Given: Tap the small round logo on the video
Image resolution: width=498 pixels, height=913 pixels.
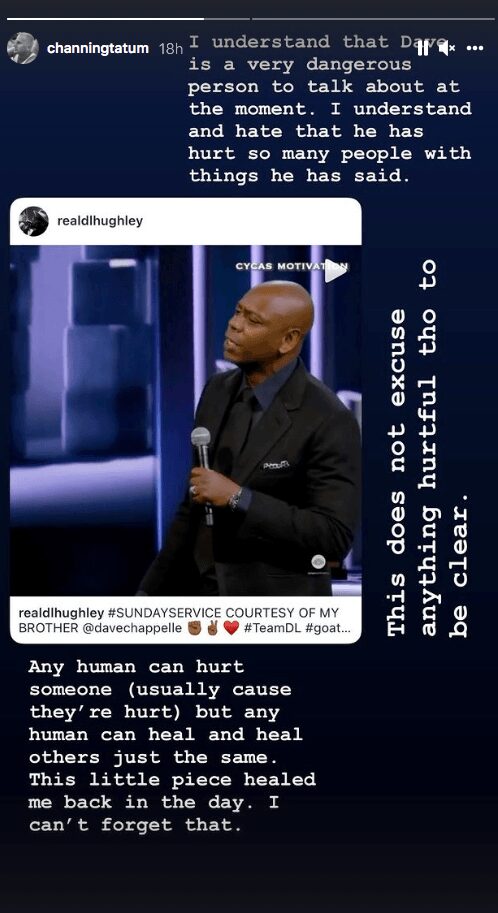Looking at the screenshot, I should (318, 562).
